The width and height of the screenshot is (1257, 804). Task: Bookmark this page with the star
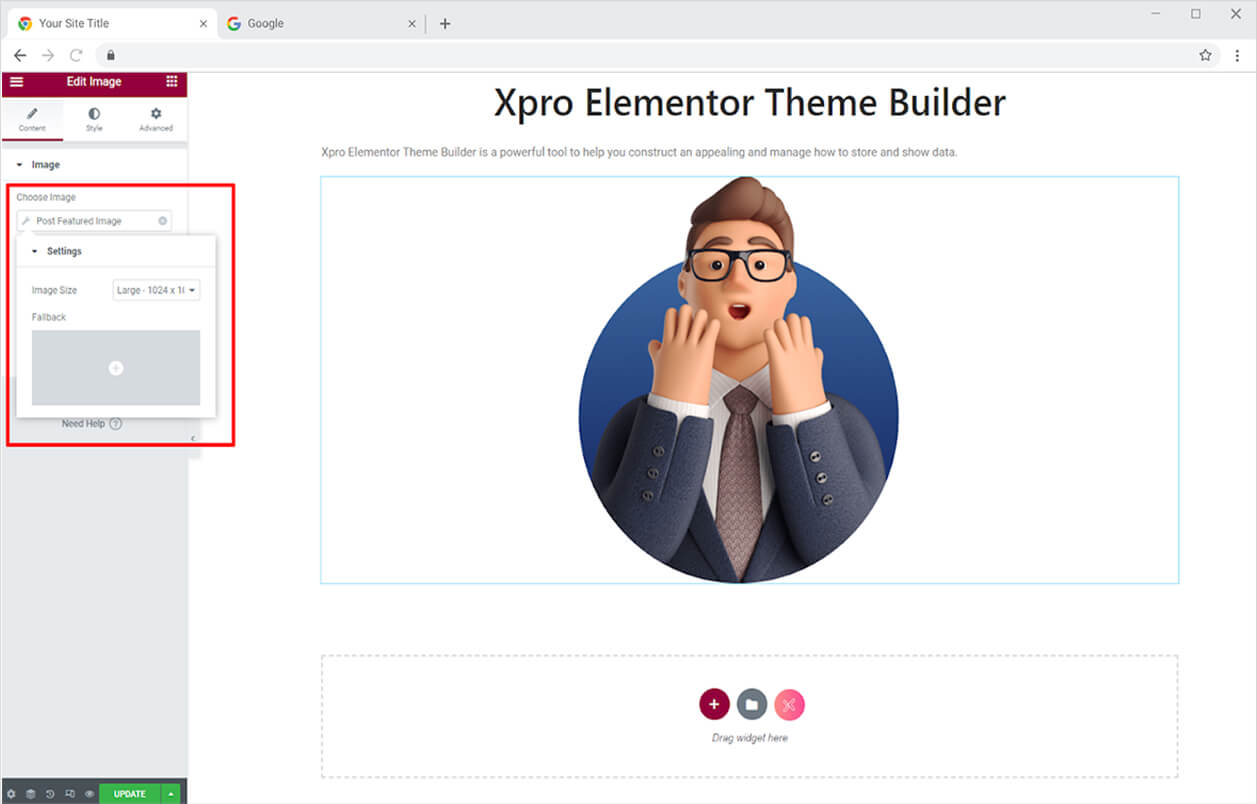point(1205,55)
